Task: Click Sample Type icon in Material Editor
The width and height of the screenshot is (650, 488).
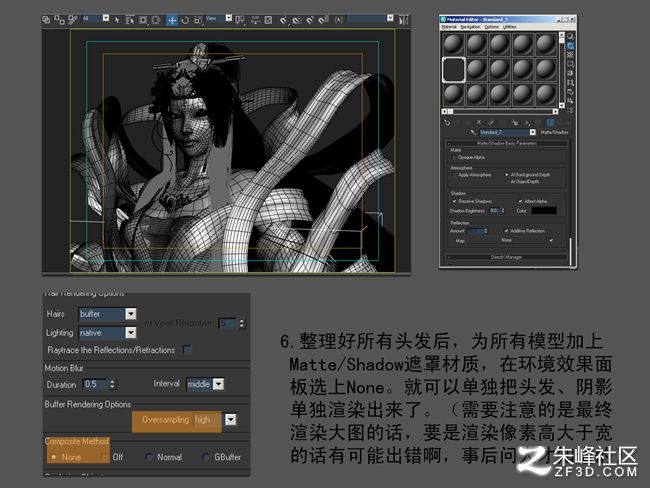Action: [570, 36]
